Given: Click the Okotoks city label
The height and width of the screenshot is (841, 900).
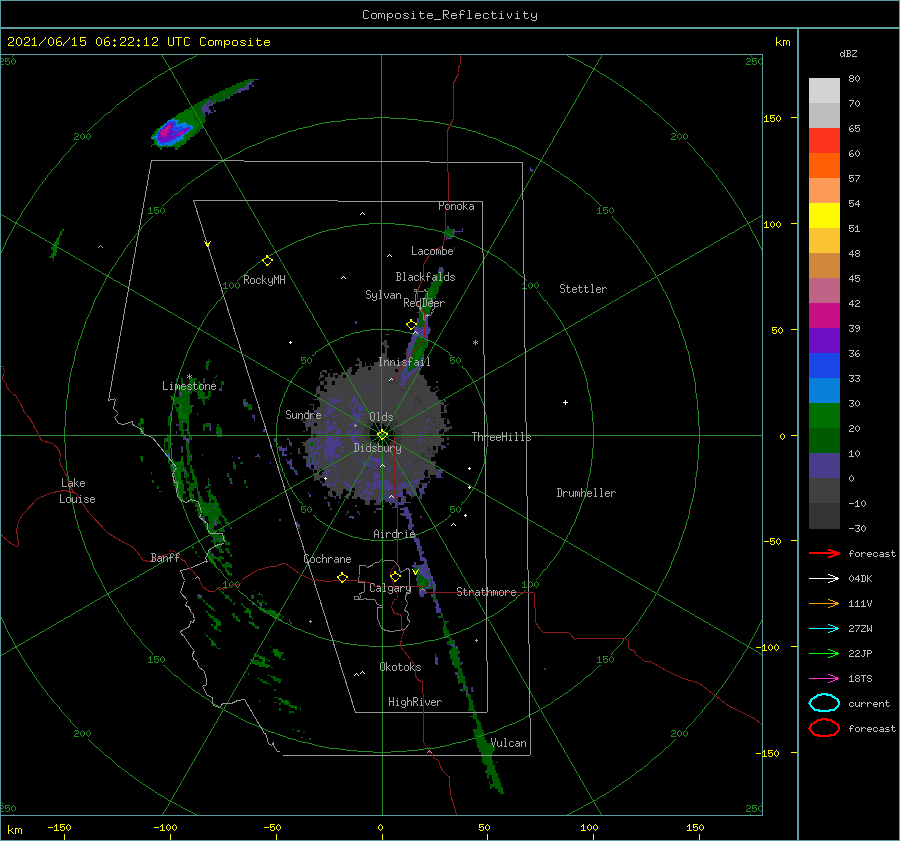Looking at the screenshot, I should coord(400,667).
